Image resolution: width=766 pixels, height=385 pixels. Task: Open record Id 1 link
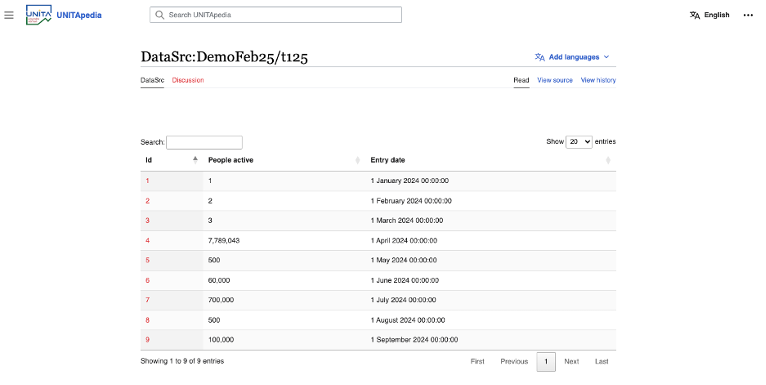tap(148, 181)
